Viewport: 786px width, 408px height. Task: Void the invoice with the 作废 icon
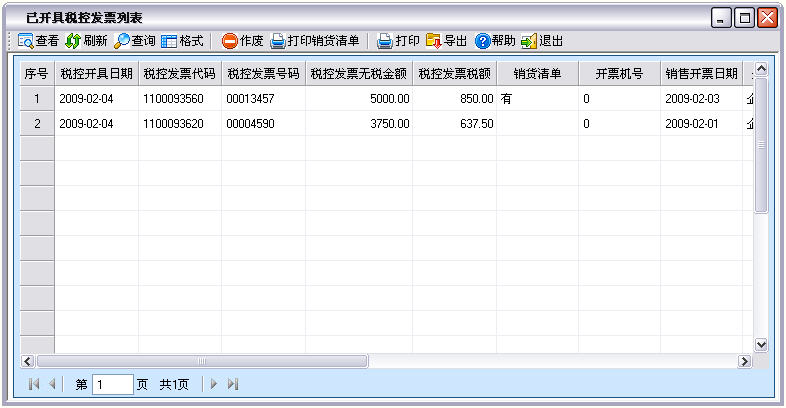click(x=230, y=41)
